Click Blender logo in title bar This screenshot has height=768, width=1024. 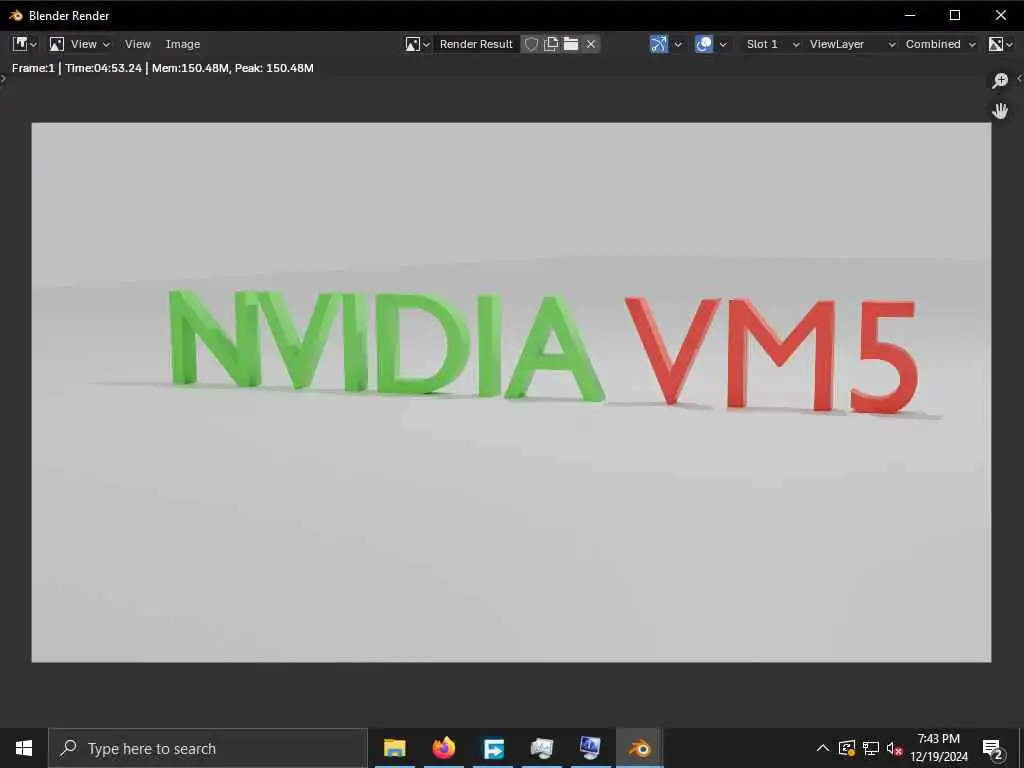point(16,15)
